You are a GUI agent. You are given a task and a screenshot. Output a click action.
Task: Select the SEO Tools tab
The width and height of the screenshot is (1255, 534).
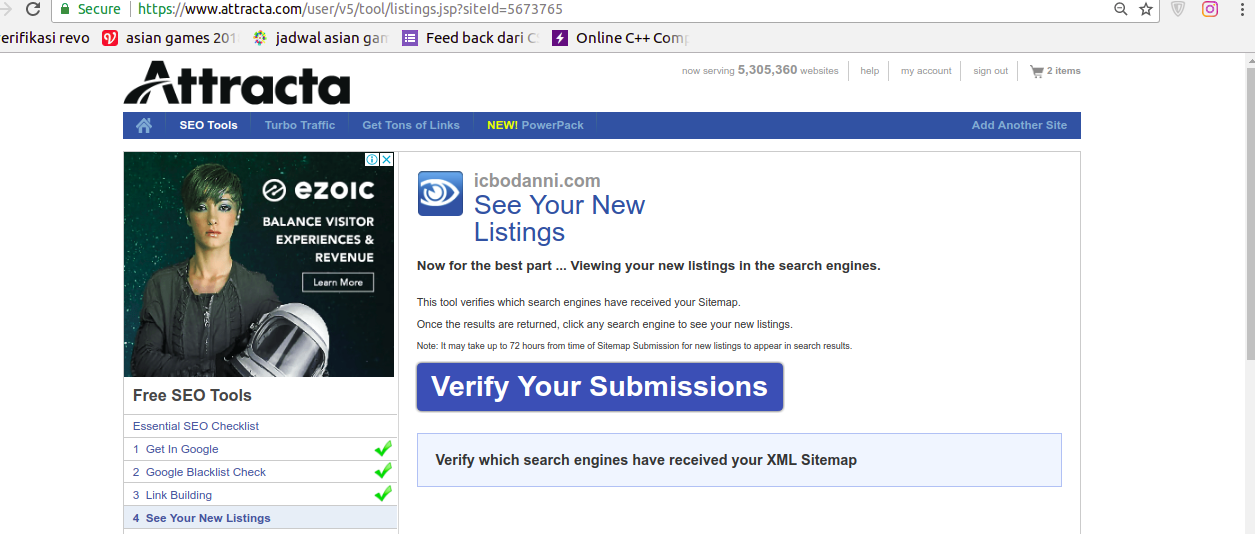pyautogui.click(x=208, y=125)
